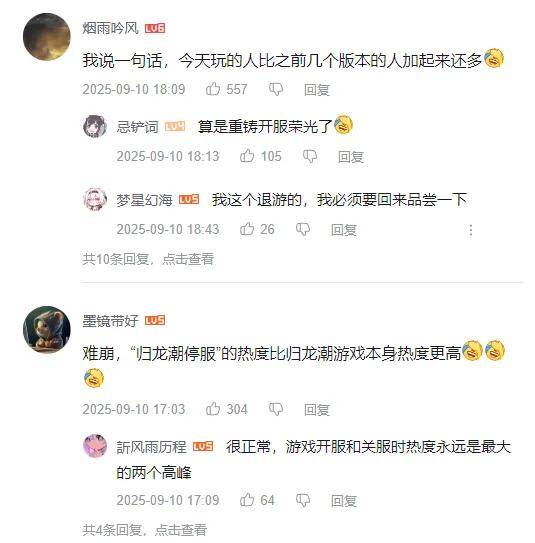535x543 pixels.
Task: Open 烟雨吟风's profile avatar
Action: click(47, 37)
